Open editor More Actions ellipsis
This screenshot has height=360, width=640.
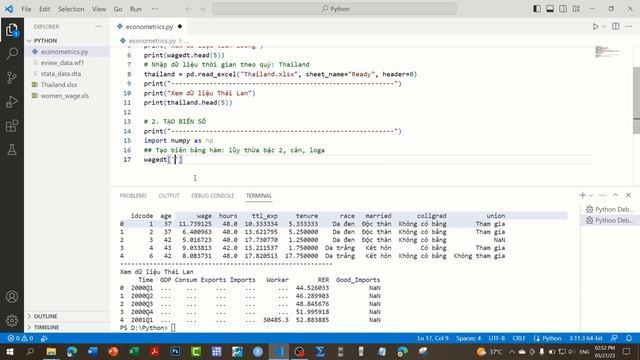coord(629,27)
